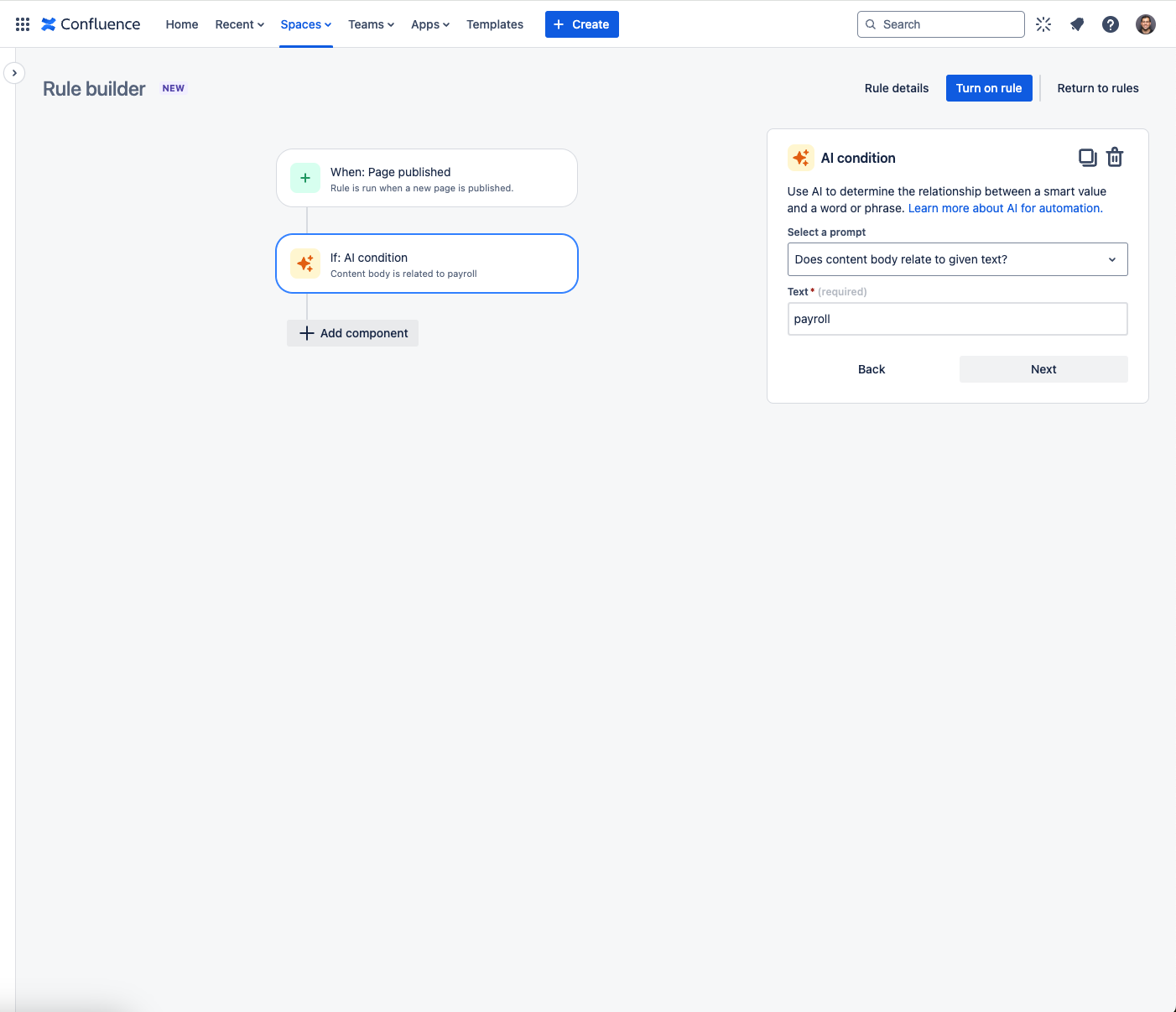Open the Teams dropdown menu

(372, 24)
